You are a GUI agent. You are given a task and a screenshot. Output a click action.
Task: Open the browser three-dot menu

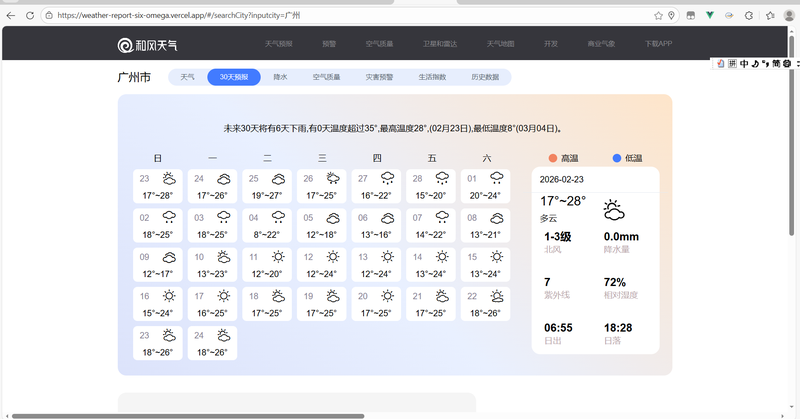point(790,16)
